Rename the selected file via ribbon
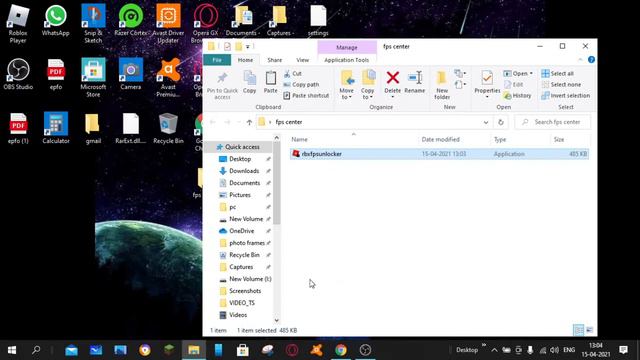The width and height of the screenshot is (640, 360). click(415, 82)
